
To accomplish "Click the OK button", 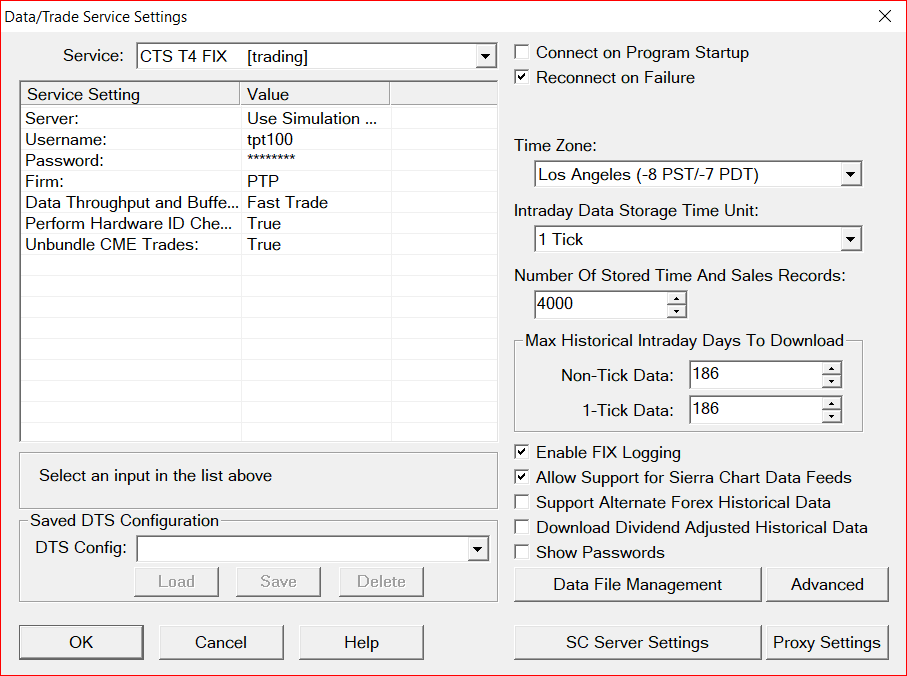I will click(x=81, y=642).
